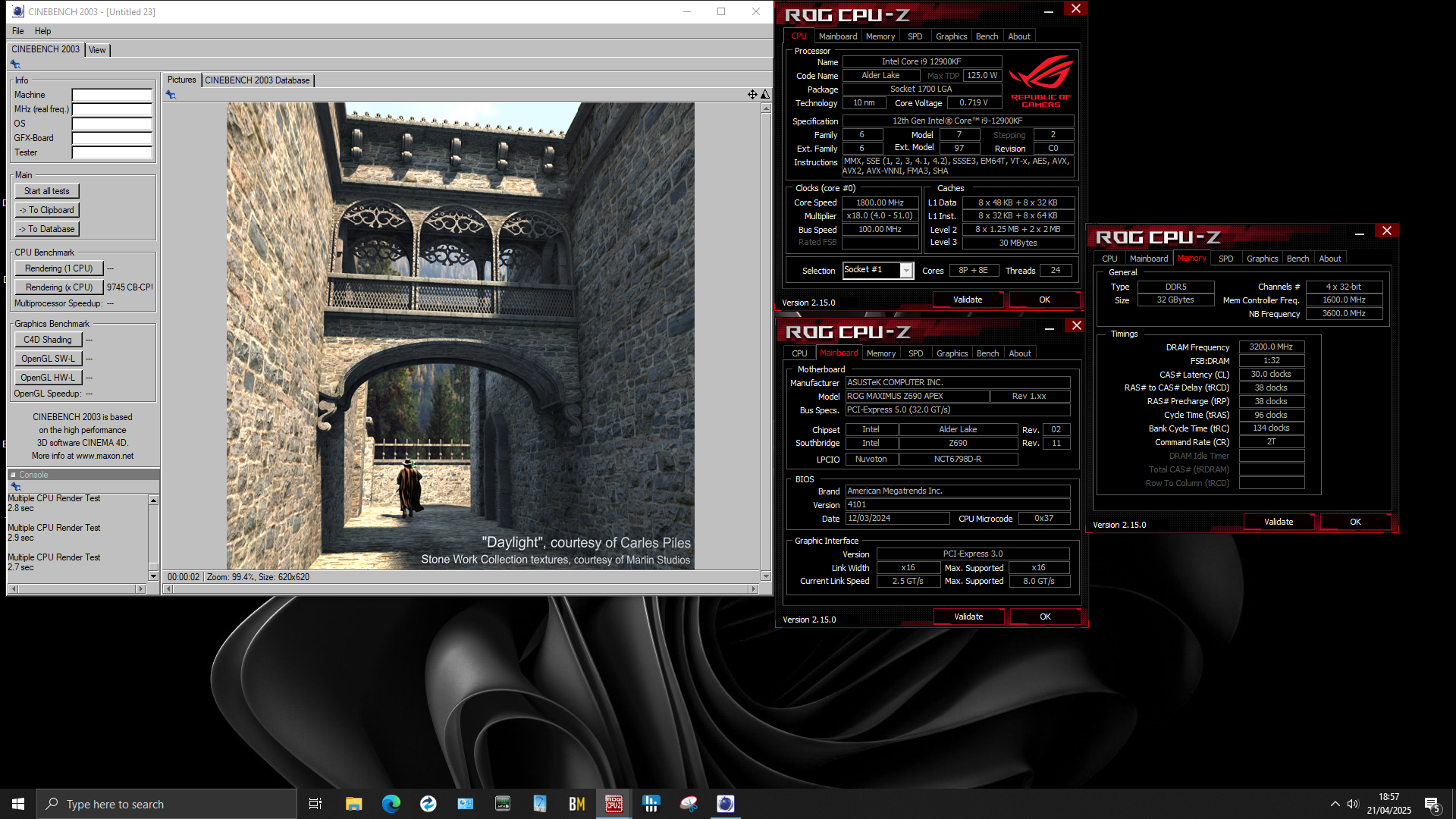Click the picture panel horizontal scroll right arrow
The height and width of the screenshot is (819, 1456).
[753, 589]
